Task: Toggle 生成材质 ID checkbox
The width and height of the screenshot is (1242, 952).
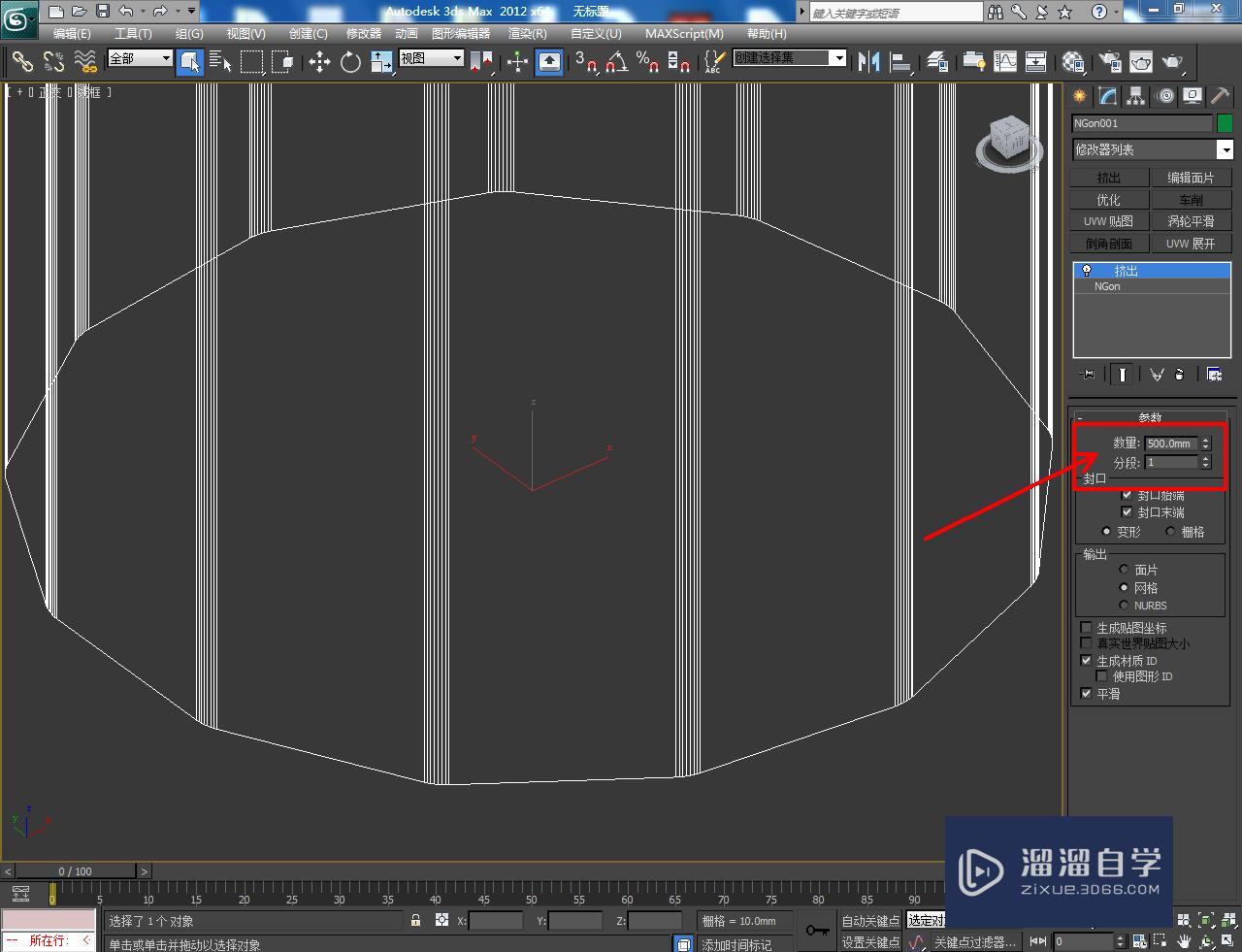Action: coord(1087,660)
